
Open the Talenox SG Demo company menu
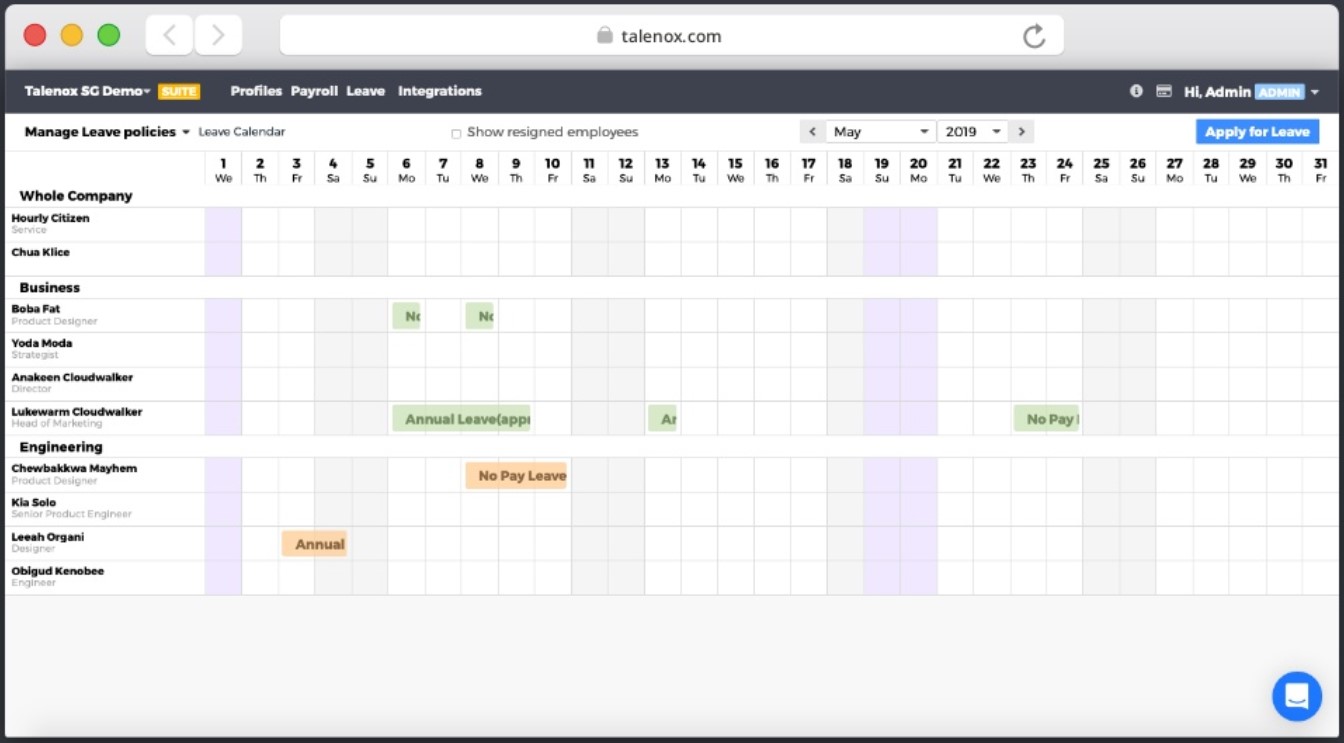coord(87,91)
